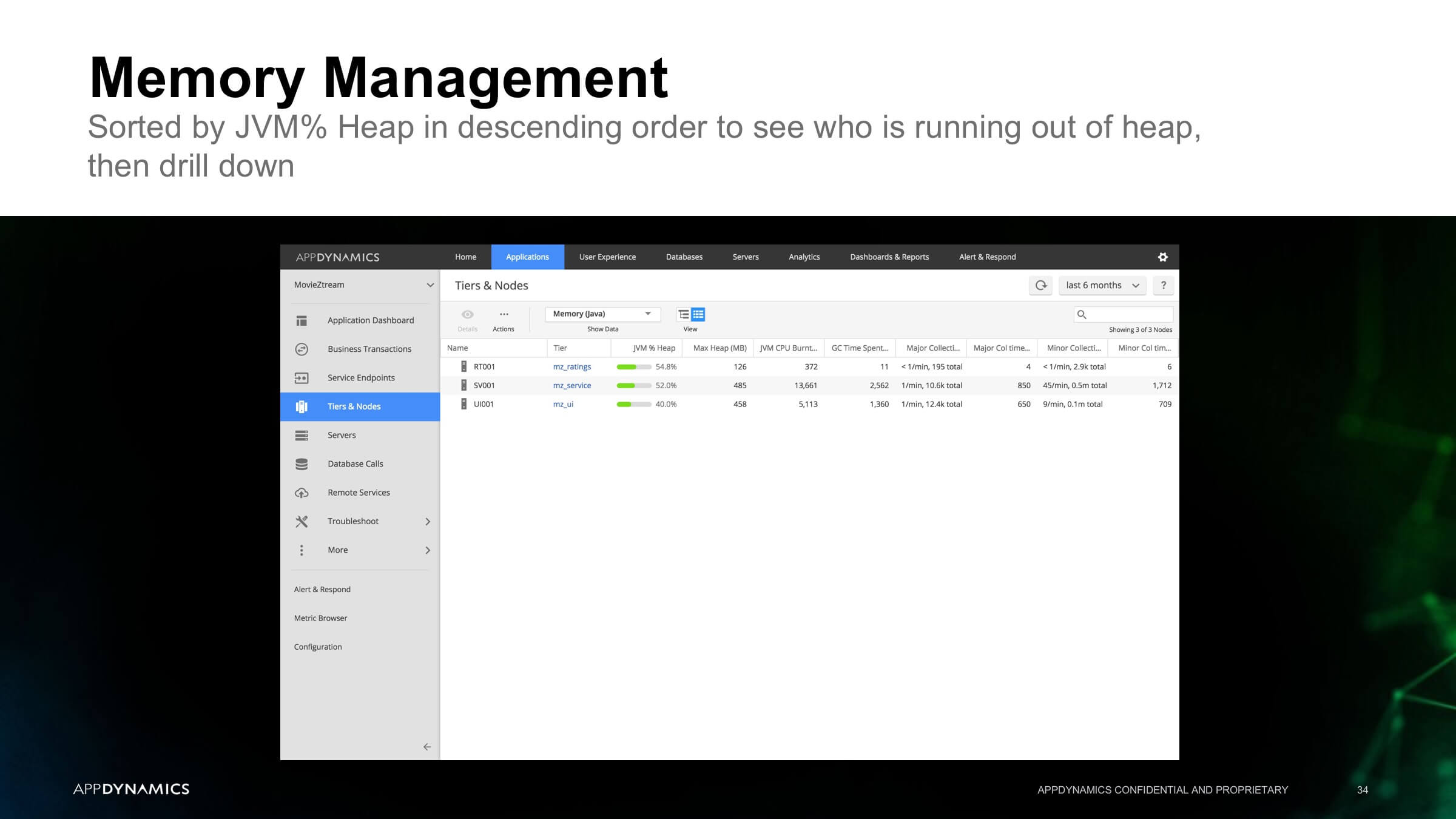Image resolution: width=1456 pixels, height=819 pixels.
Task: Open the User Experience tab
Action: pos(607,257)
